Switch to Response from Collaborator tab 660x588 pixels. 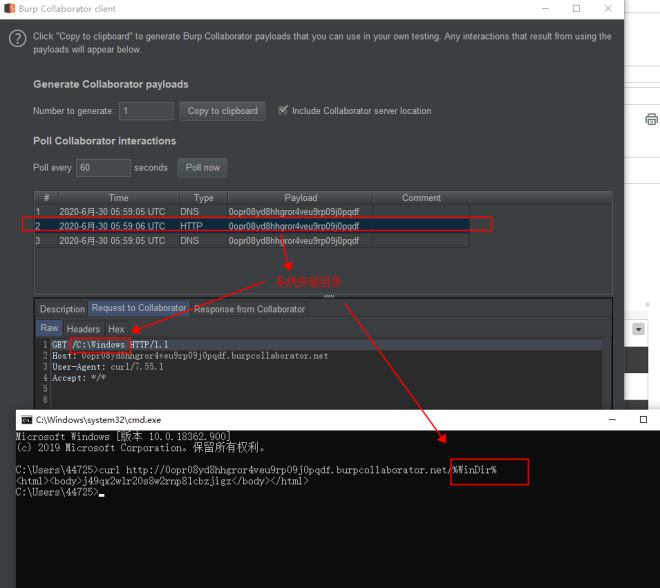click(x=250, y=309)
